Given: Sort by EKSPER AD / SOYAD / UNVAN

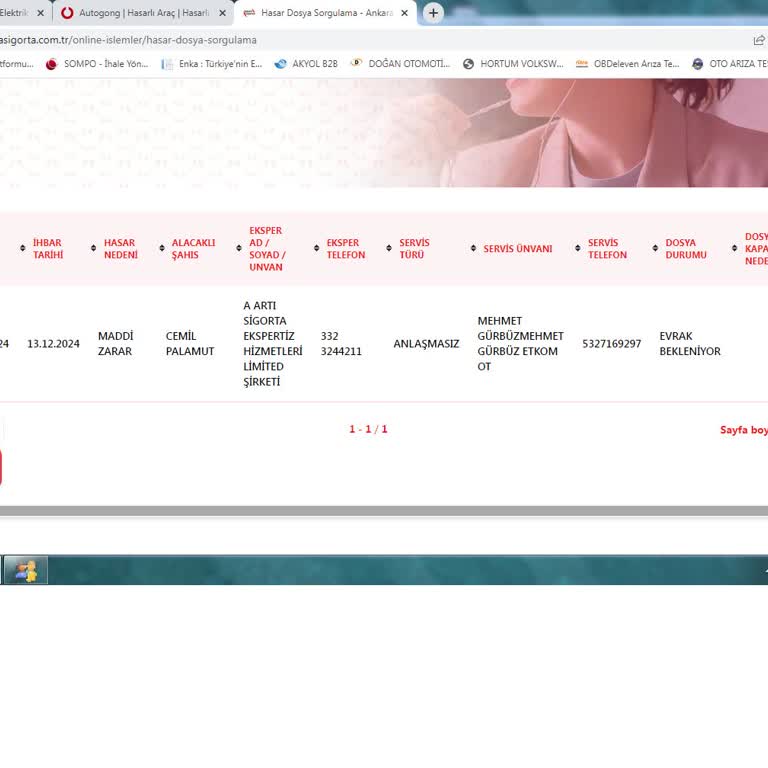Looking at the screenshot, I should pyautogui.click(x=267, y=249).
